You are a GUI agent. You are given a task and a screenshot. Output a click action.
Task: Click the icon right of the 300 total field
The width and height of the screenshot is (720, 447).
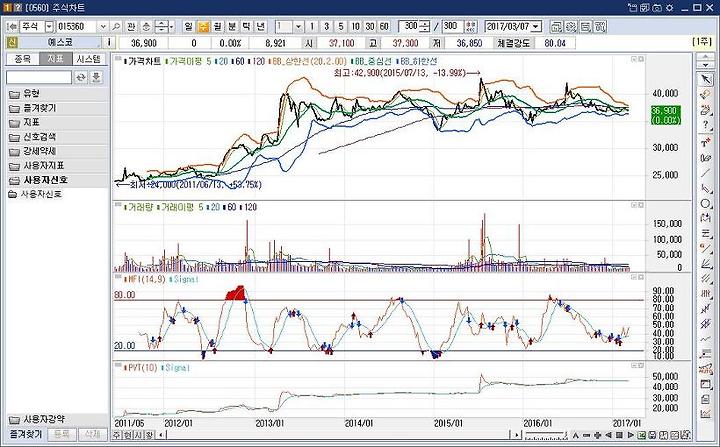(x=471, y=26)
